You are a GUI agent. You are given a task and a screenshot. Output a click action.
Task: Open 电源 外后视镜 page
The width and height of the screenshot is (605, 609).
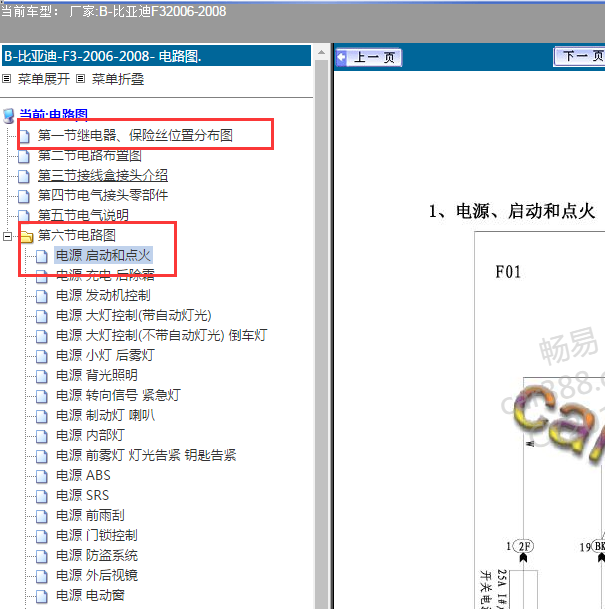coord(97,576)
